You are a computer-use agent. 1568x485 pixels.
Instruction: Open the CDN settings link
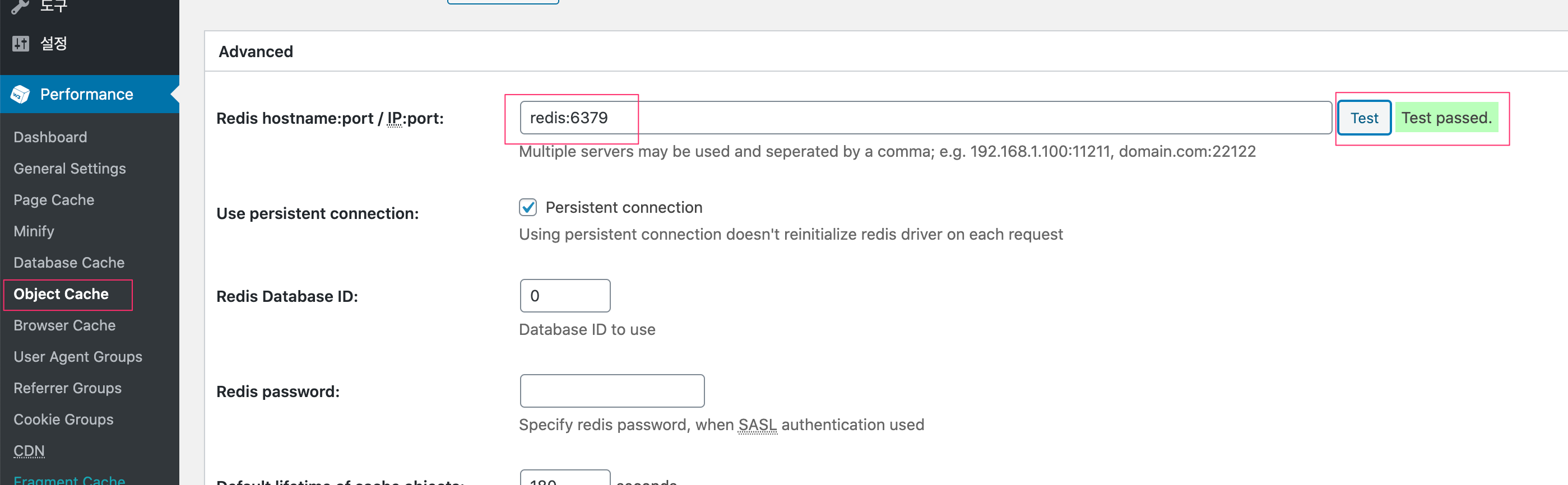(x=29, y=451)
